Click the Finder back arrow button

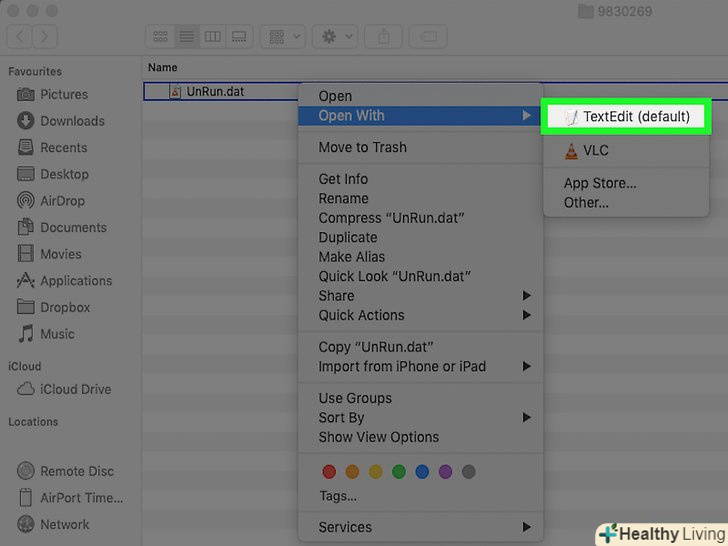(20, 36)
